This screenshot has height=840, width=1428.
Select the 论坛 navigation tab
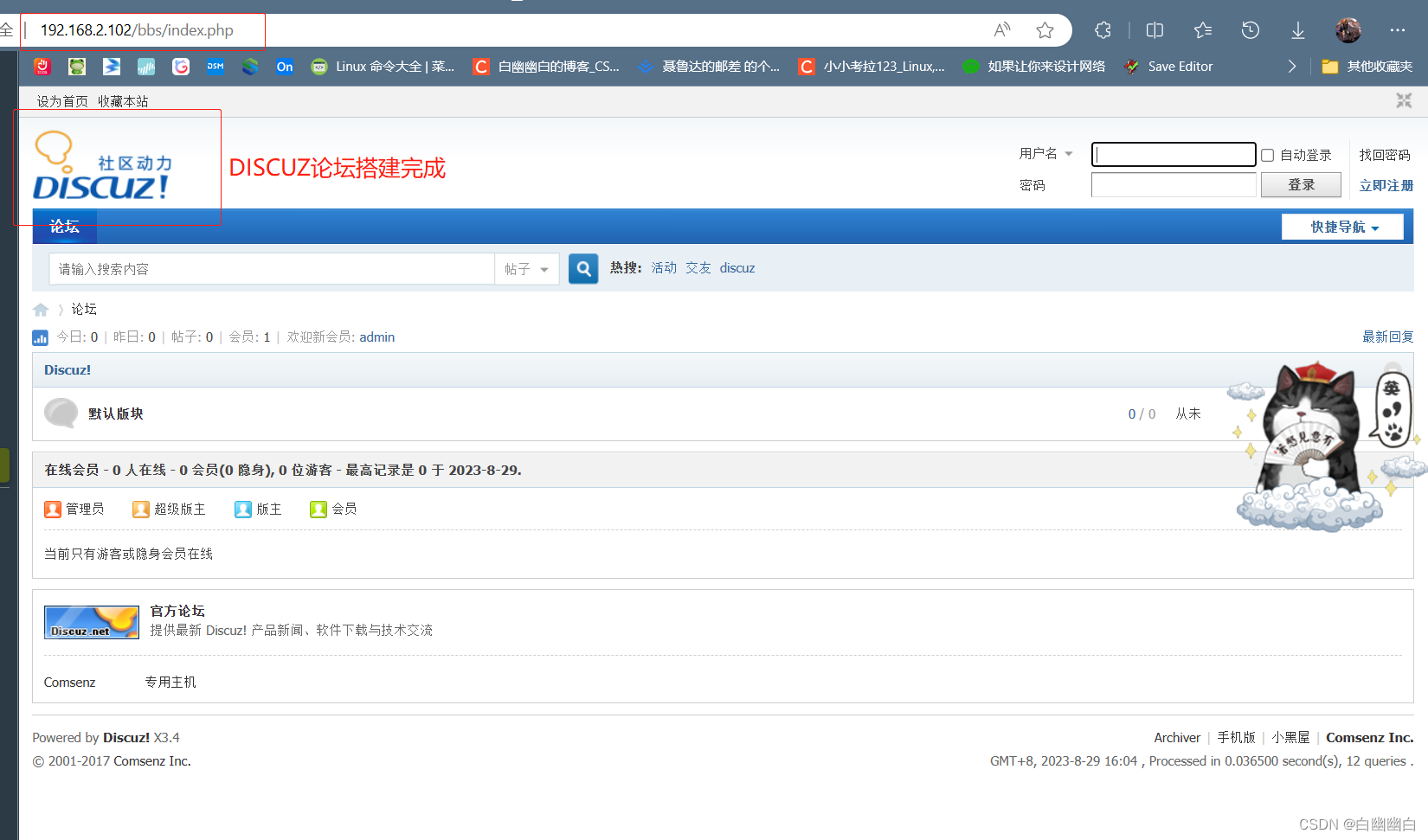coord(65,227)
